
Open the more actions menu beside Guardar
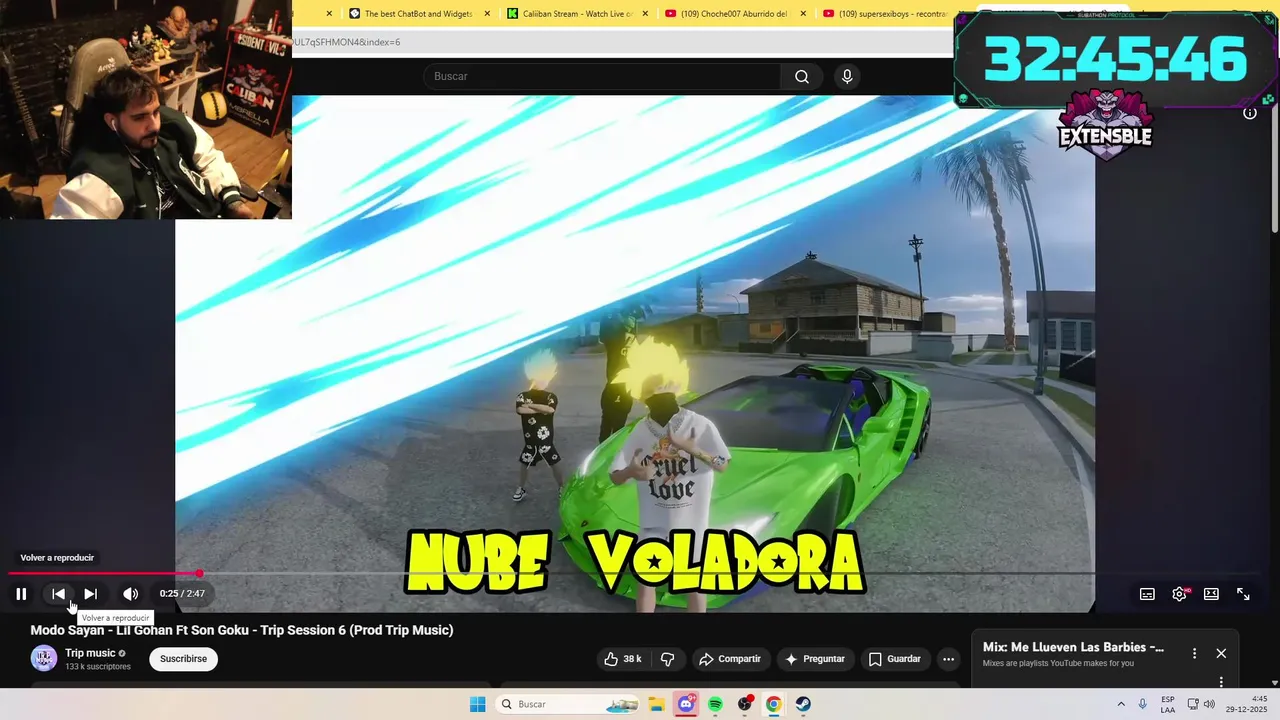(948, 659)
